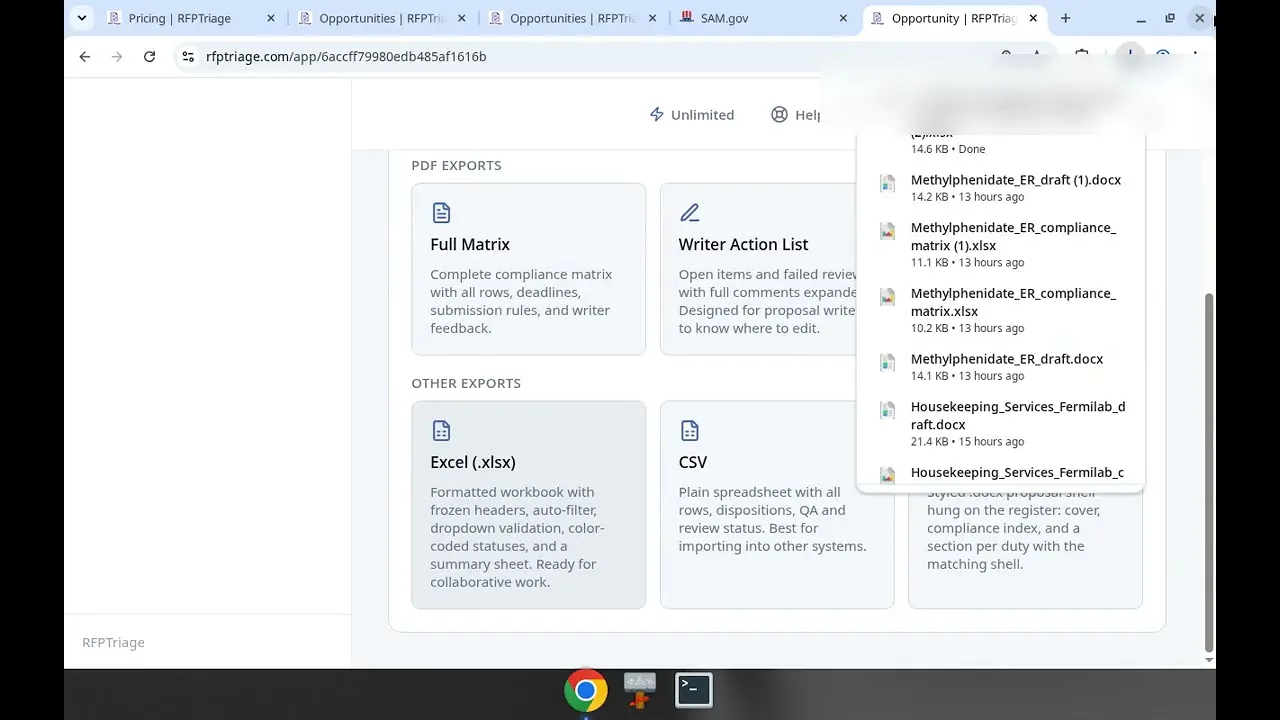
Task: Click the RFPTriage footer text in sidebar
Action: pos(113,642)
